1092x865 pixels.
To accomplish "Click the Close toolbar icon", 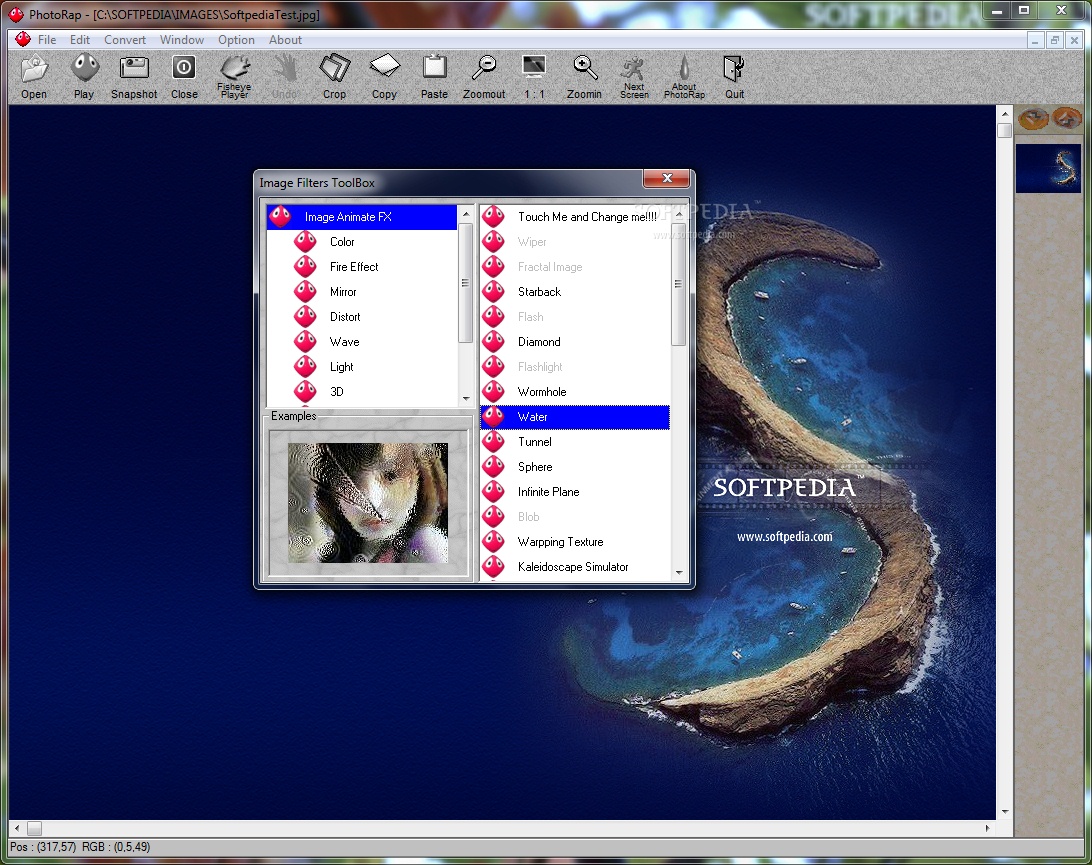I will pyautogui.click(x=184, y=77).
